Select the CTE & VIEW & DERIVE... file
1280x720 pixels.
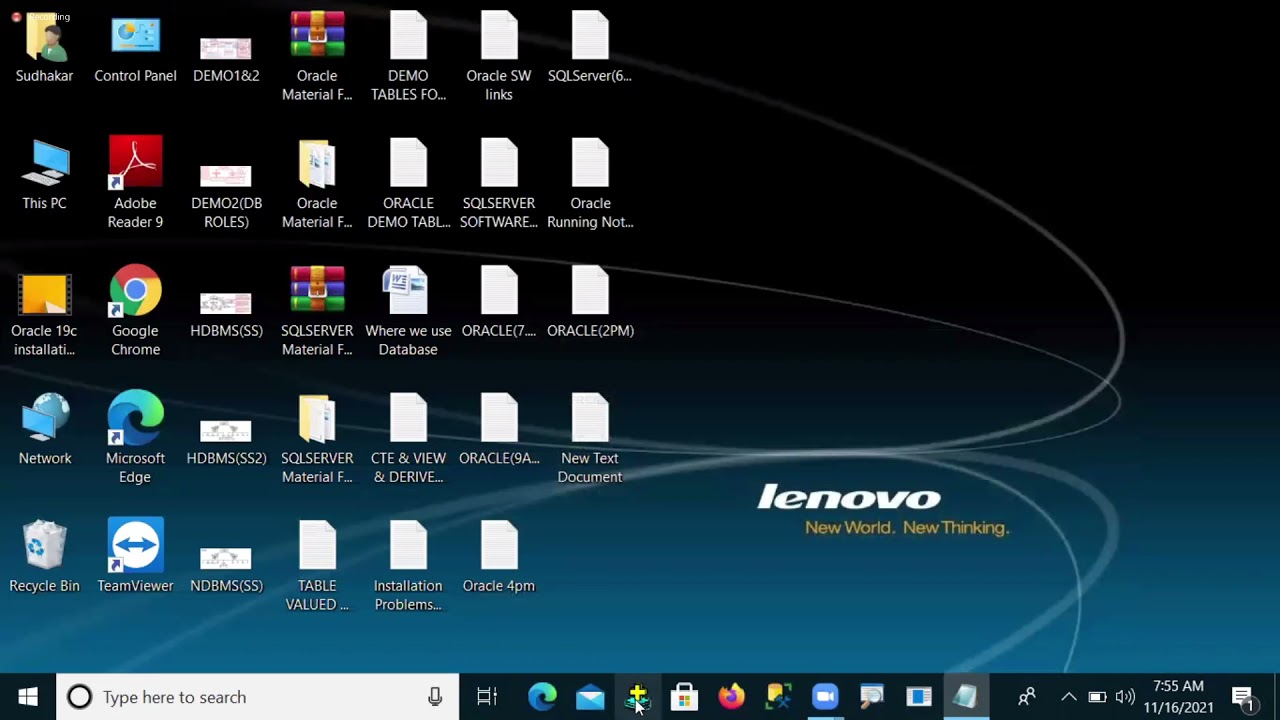408,439
